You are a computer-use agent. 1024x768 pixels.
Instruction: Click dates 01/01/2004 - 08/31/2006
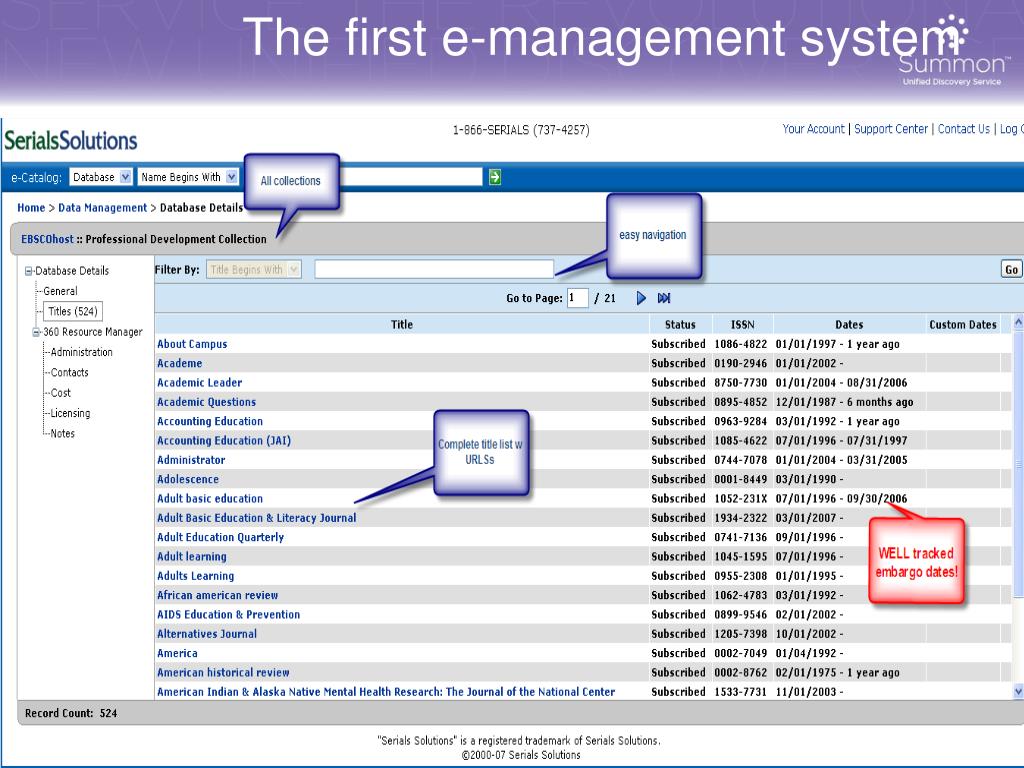(x=842, y=383)
